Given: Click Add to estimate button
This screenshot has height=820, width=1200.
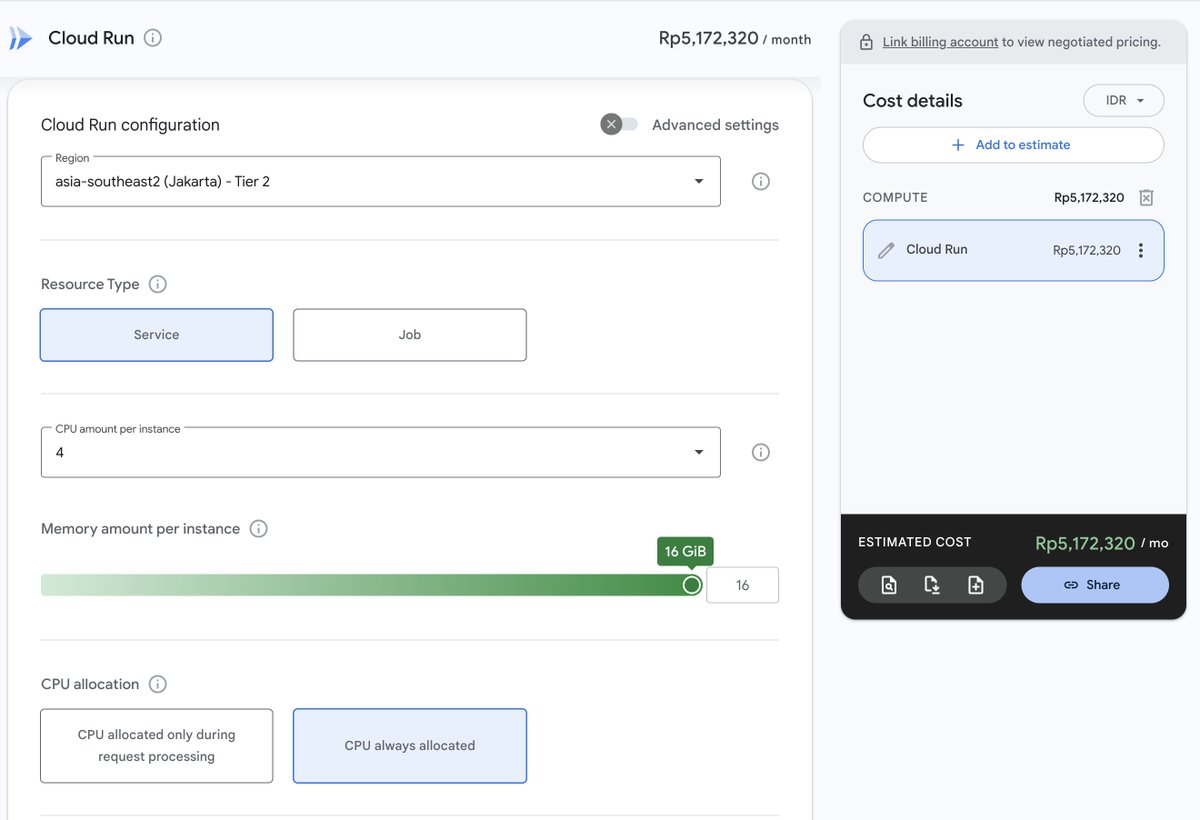Looking at the screenshot, I should (1013, 145).
